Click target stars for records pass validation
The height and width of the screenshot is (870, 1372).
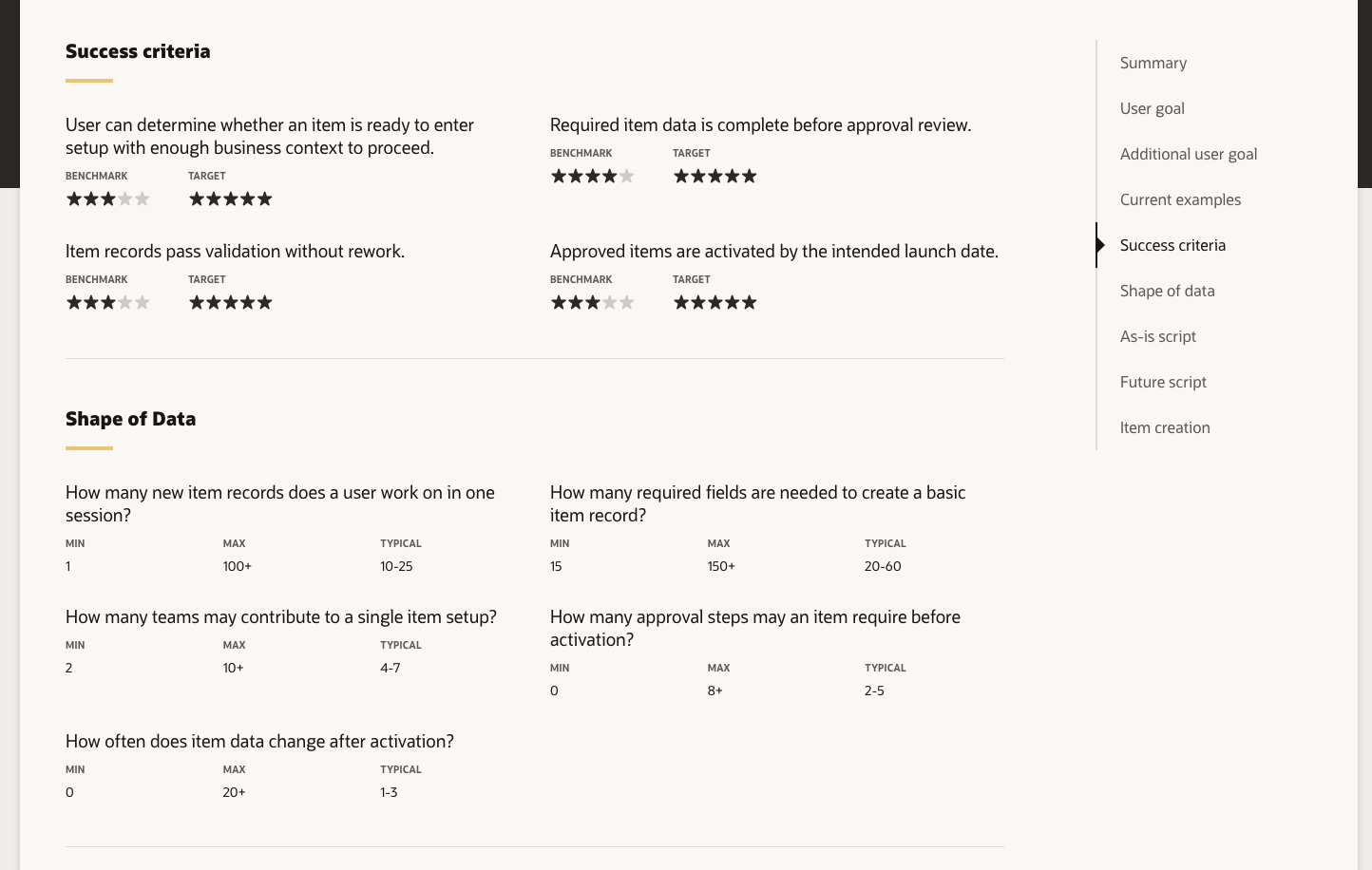pyautogui.click(x=230, y=302)
